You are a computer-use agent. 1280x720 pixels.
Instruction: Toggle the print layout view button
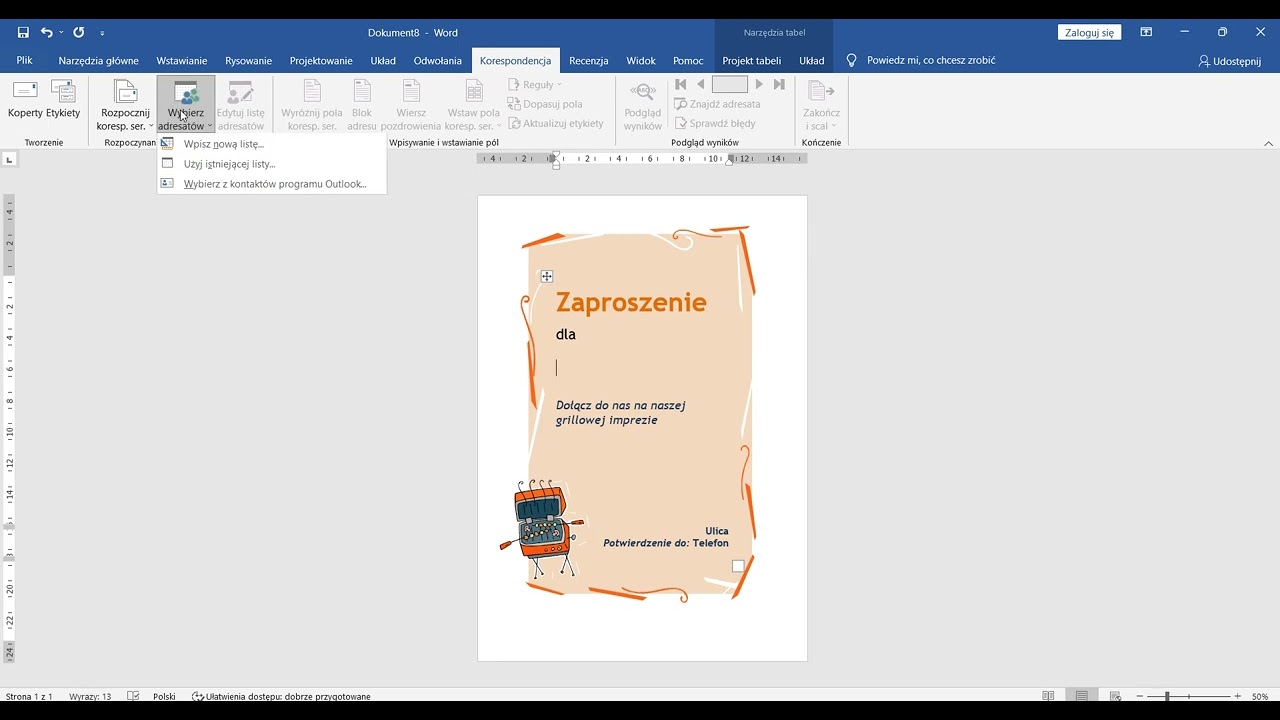tap(1082, 696)
